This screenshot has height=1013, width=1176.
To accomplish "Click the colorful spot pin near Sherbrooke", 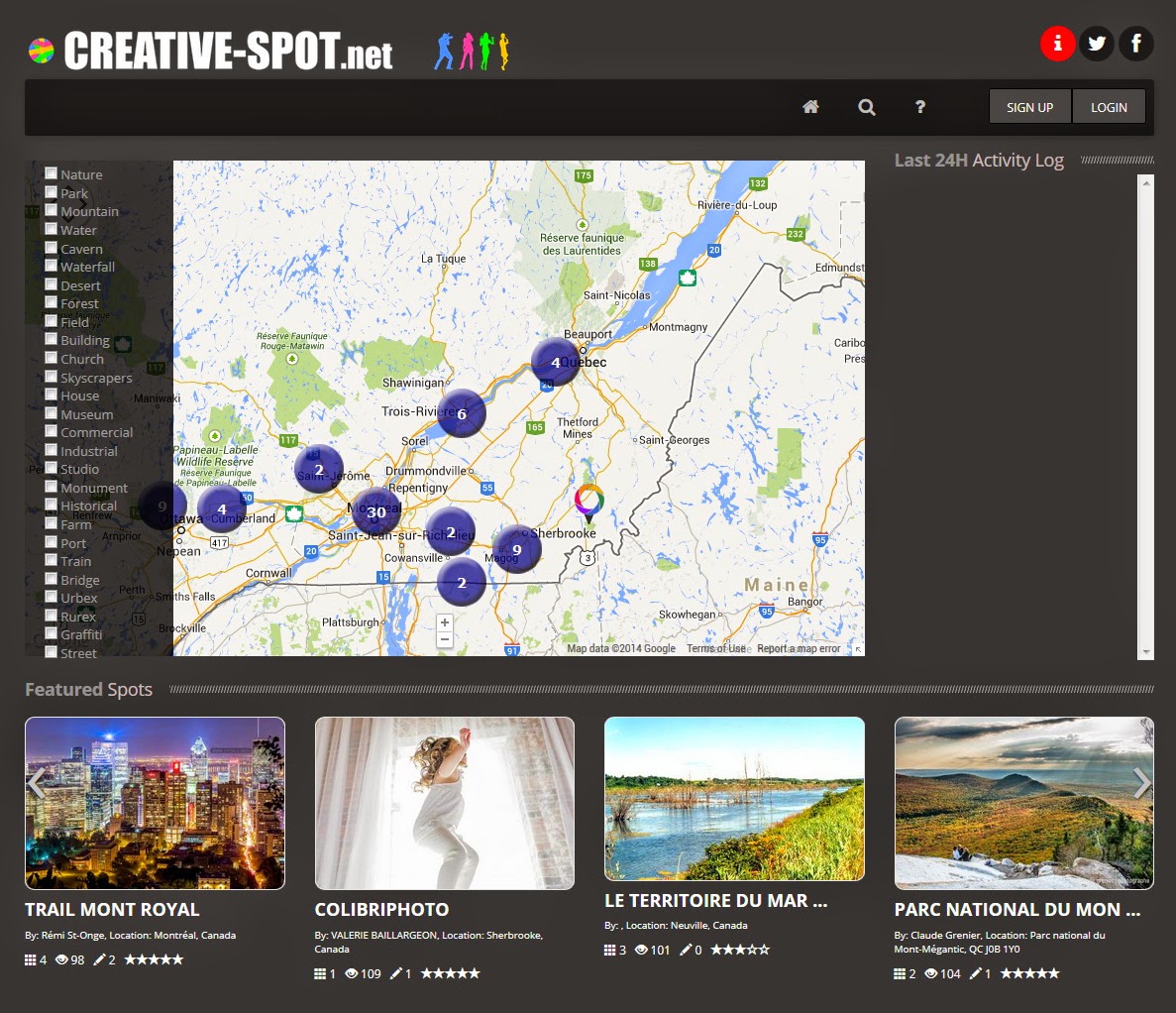I will click(x=588, y=503).
